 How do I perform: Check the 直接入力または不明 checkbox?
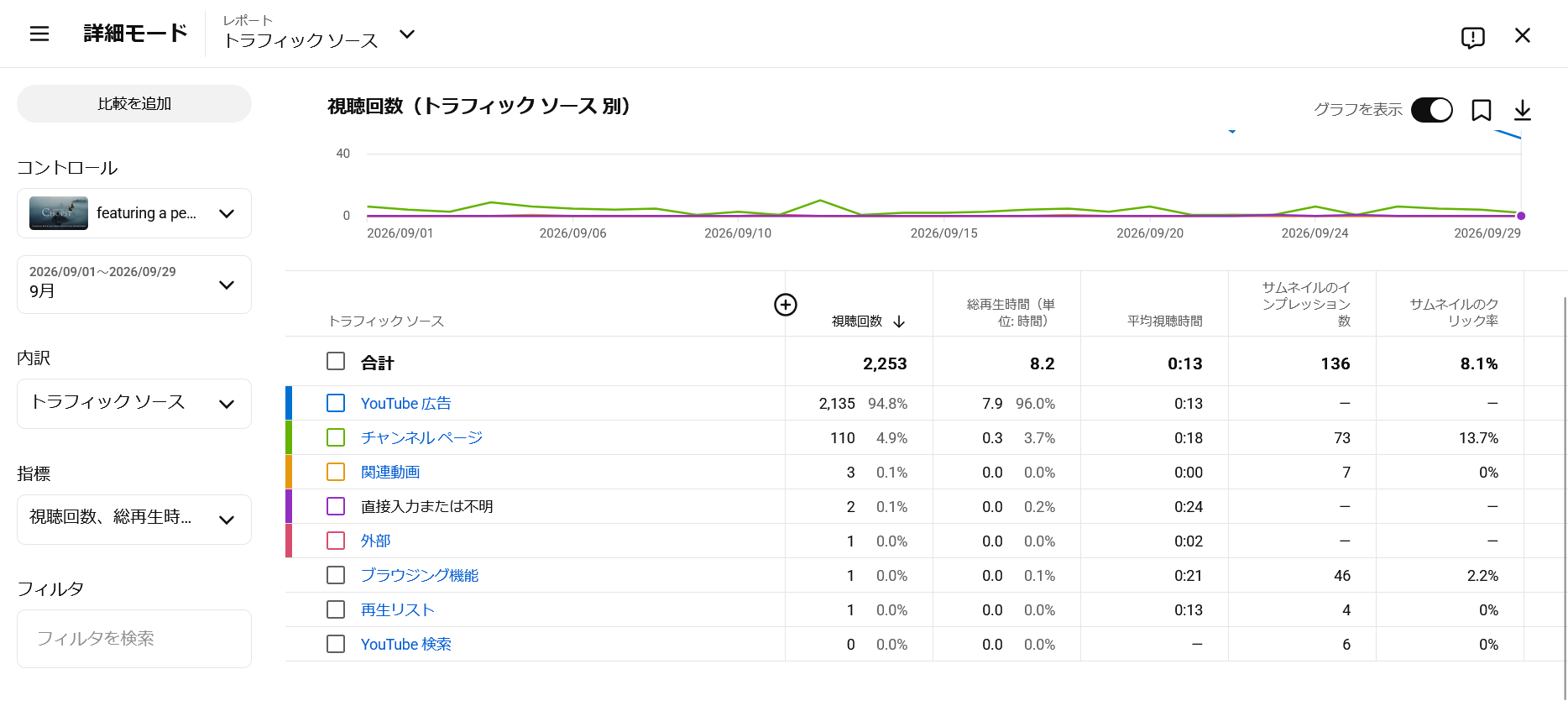336,506
